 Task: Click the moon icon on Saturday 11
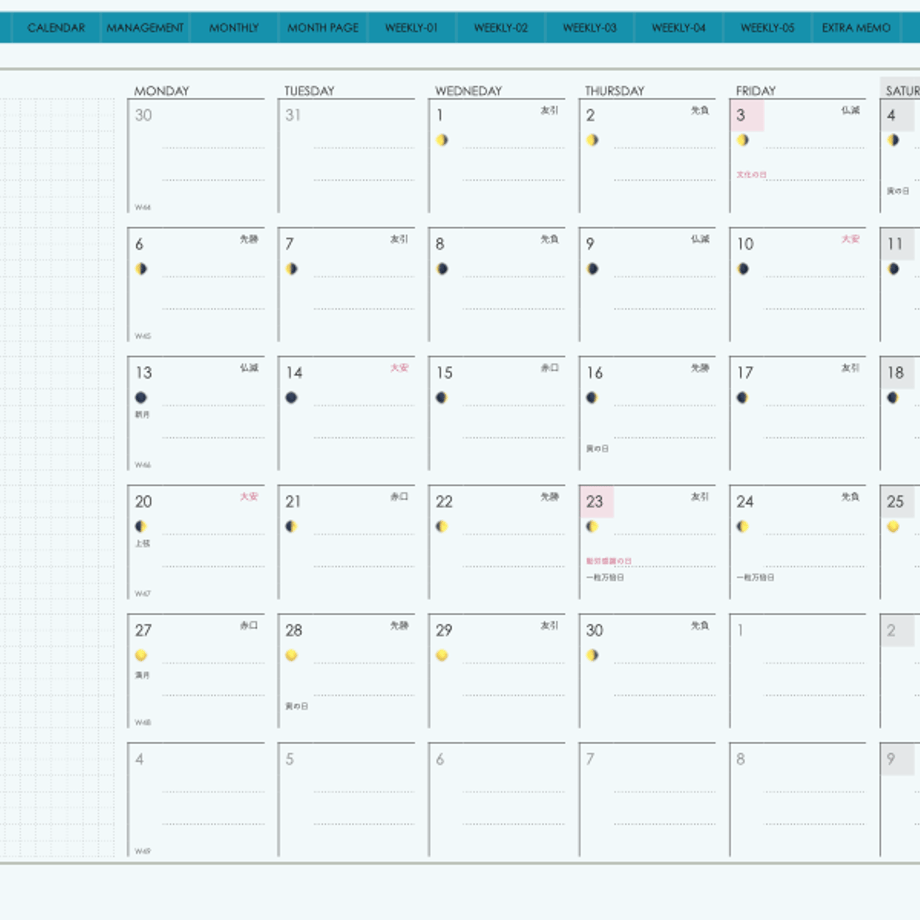(x=893, y=269)
